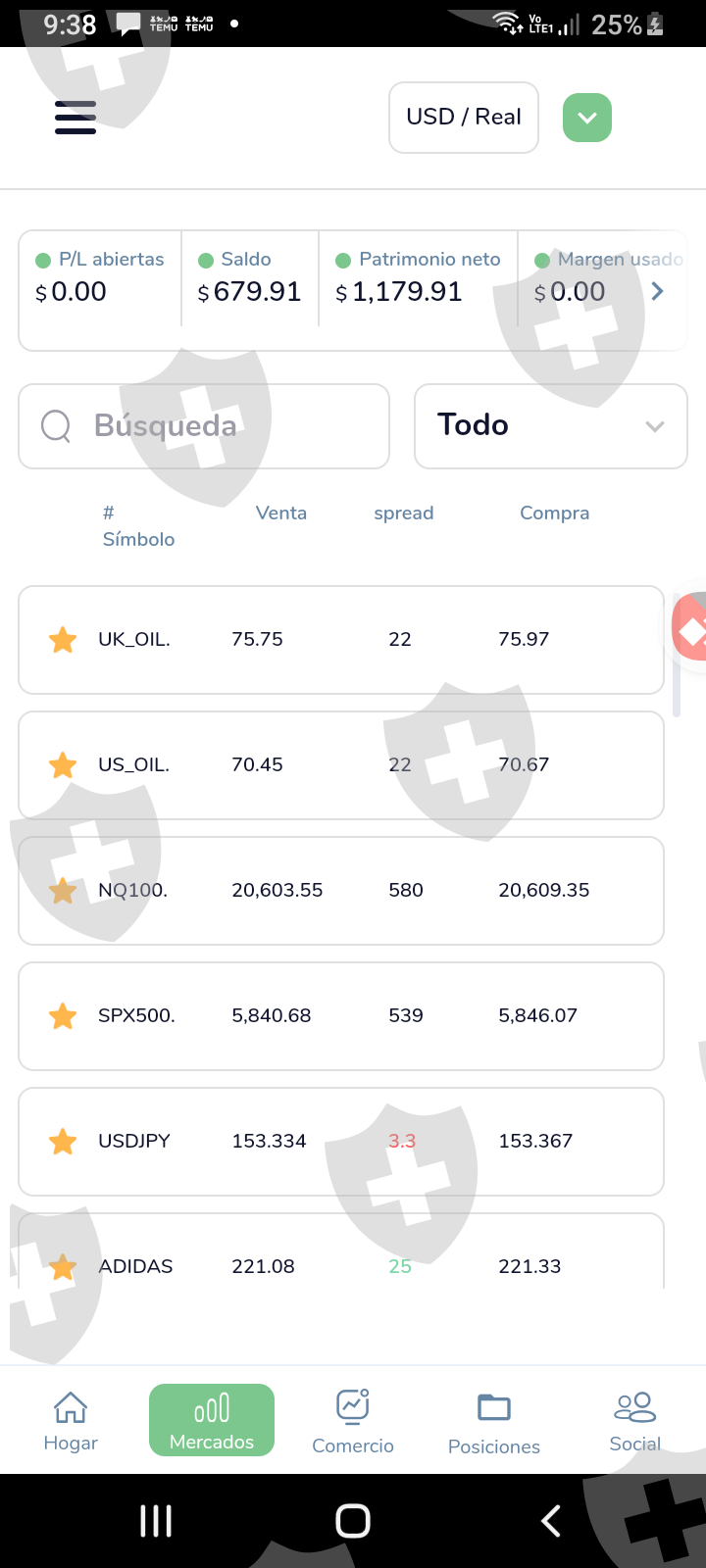Click the Búsqueda search field

coord(226,426)
